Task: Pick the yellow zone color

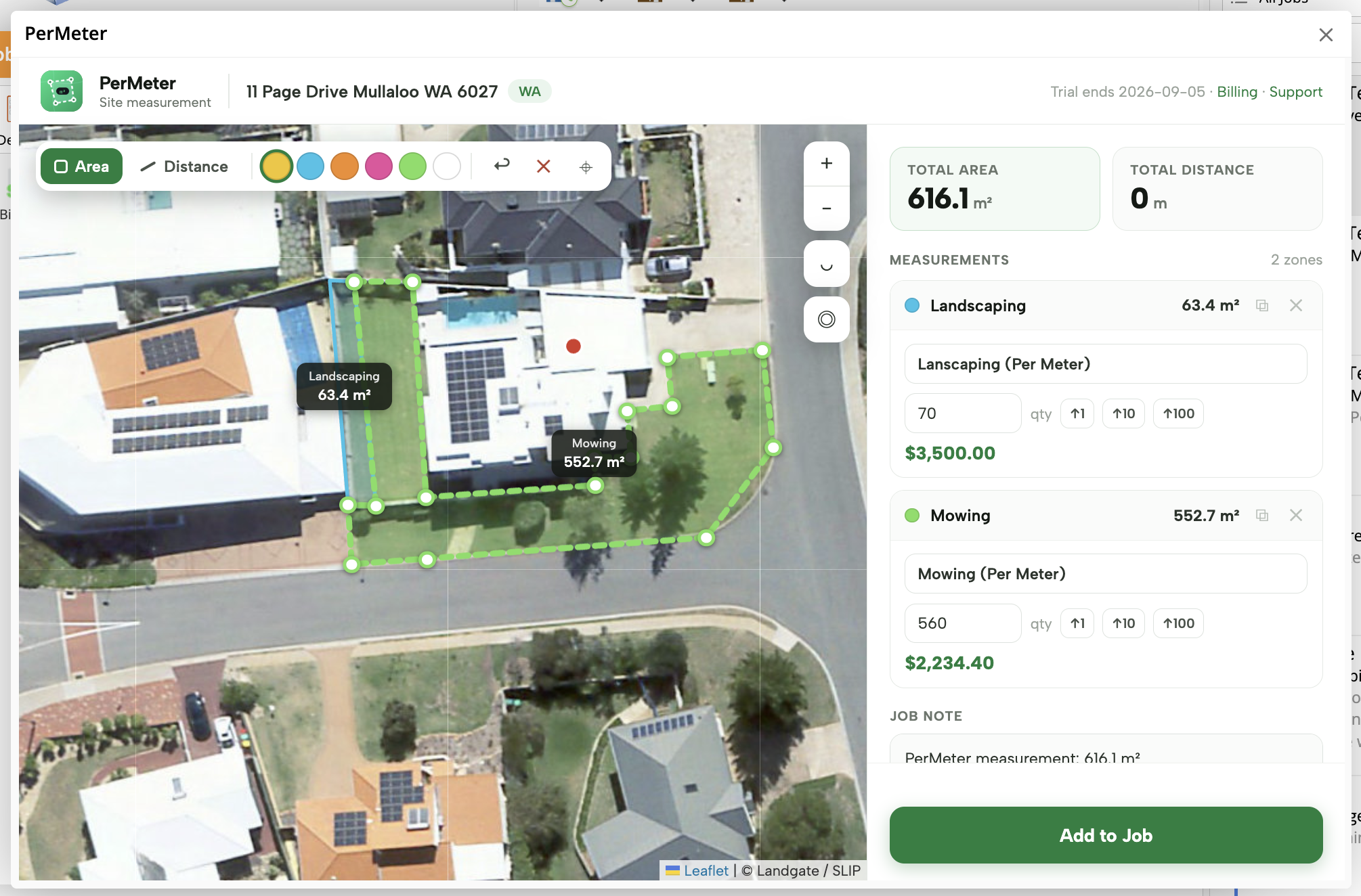Action: [276, 166]
